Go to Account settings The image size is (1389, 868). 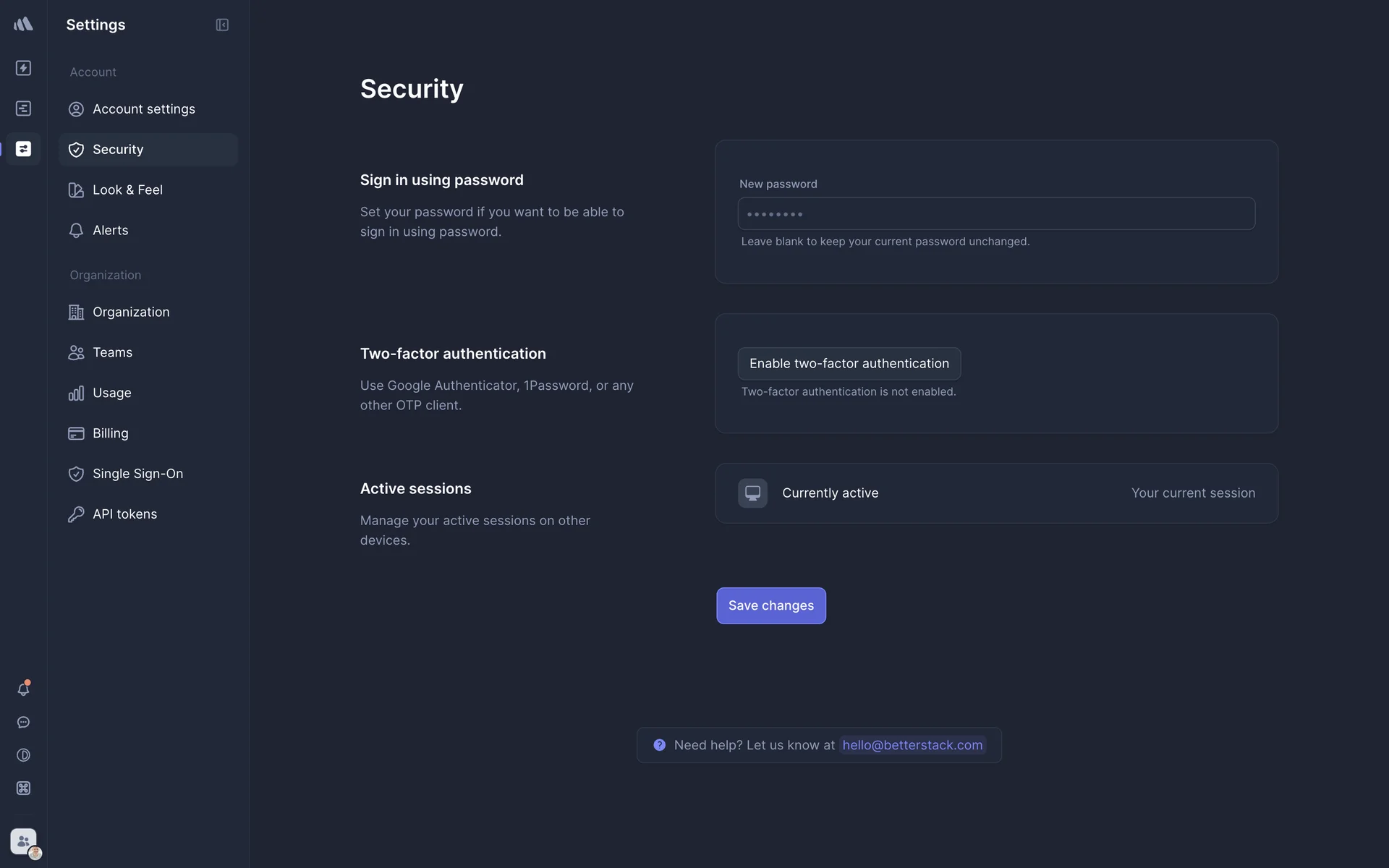[x=143, y=109]
